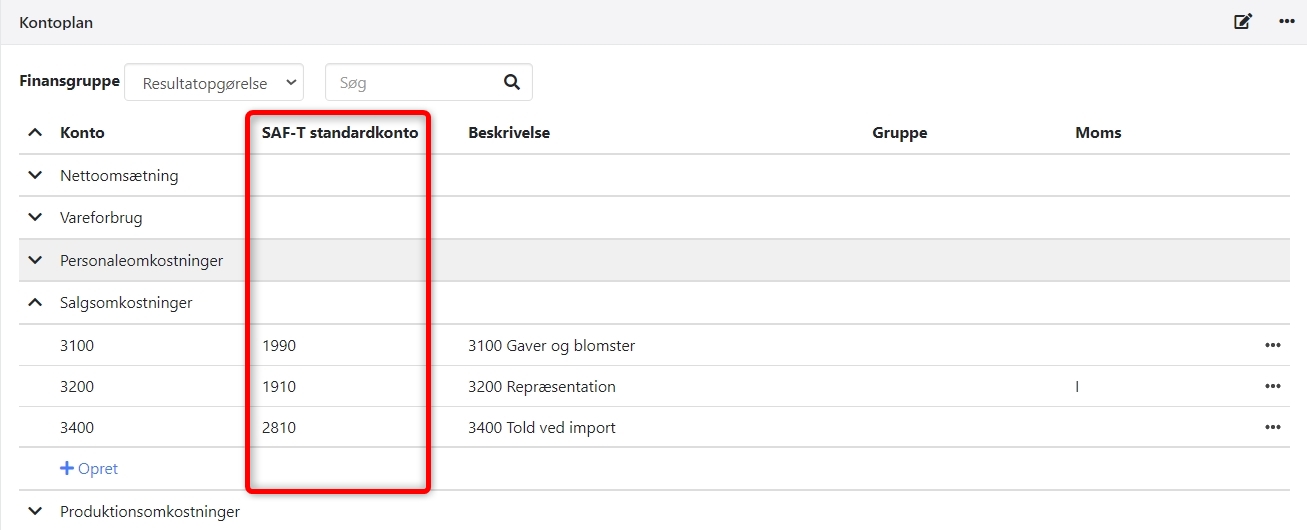Screen dimensions: 1307x530
Task: Expand the Personaleomkostninger group
Action: (36, 260)
